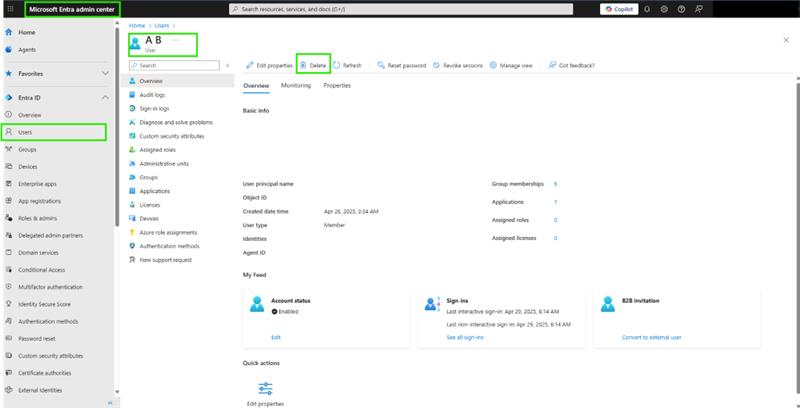Click the notifications bell icon

tap(647, 9)
